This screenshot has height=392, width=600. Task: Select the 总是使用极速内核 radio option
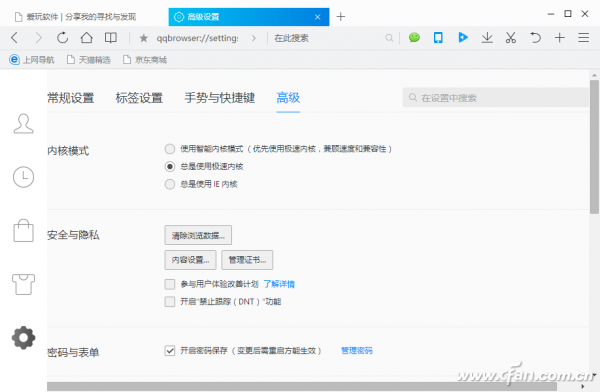tap(170, 167)
